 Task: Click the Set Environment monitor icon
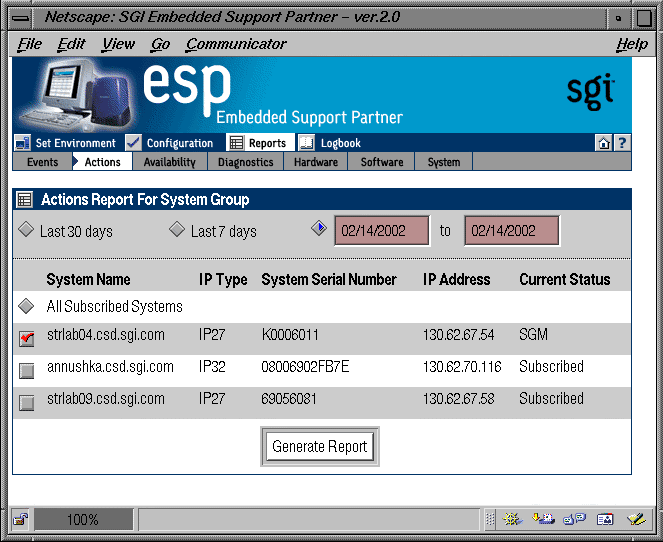[x=22, y=143]
